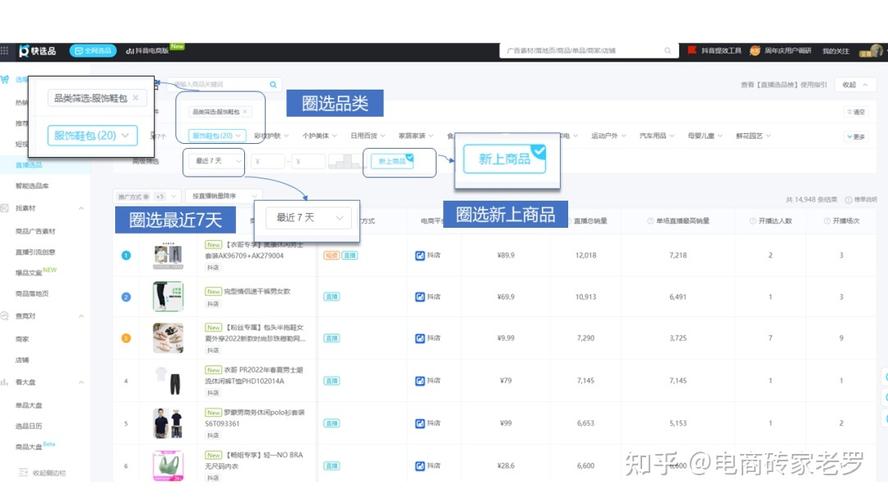The height and width of the screenshot is (500, 888).
Task: Switch to the 抖音电商版 tab
Action: coord(147,51)
